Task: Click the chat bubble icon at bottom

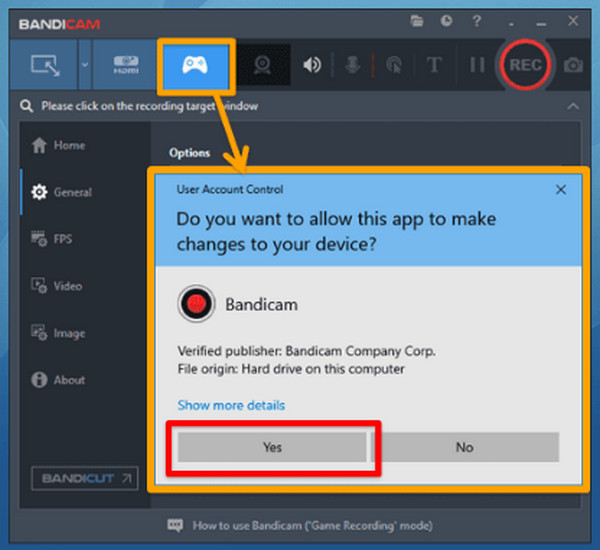Action: pyautogui.click(x=175, y=525)
